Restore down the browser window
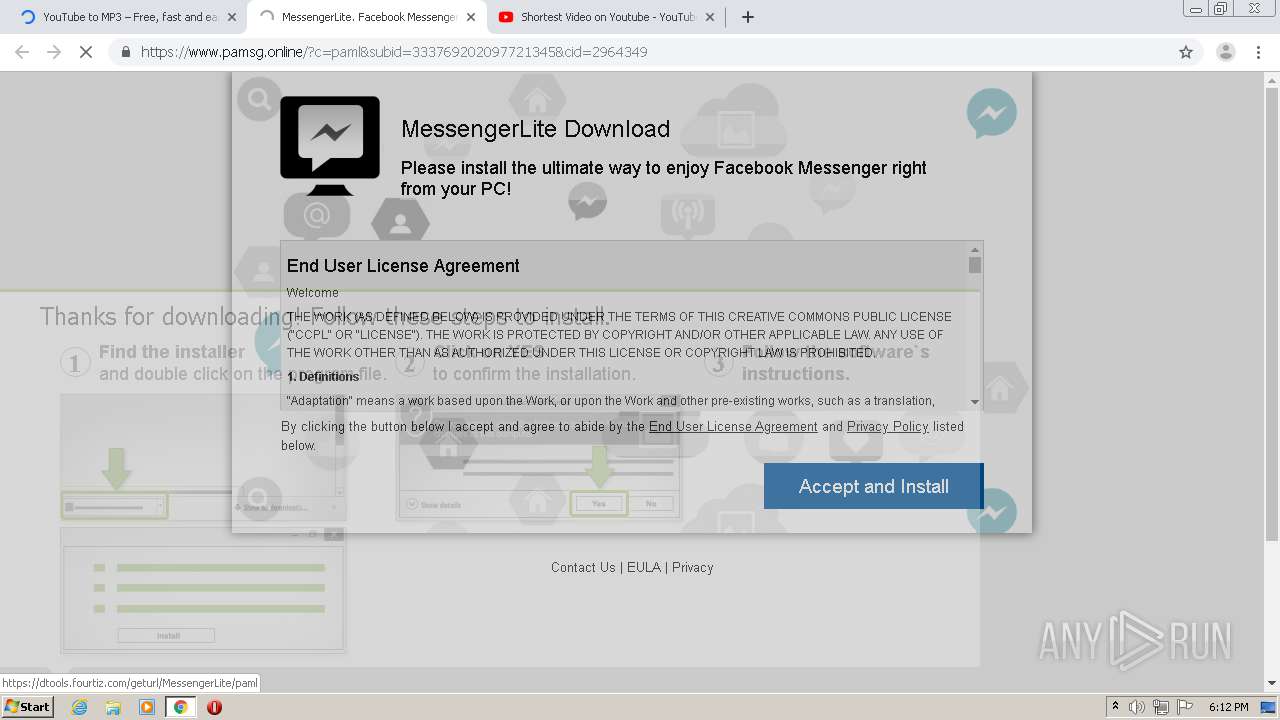This screenshot has height=720, width=1280. (x=1221, y=9)
